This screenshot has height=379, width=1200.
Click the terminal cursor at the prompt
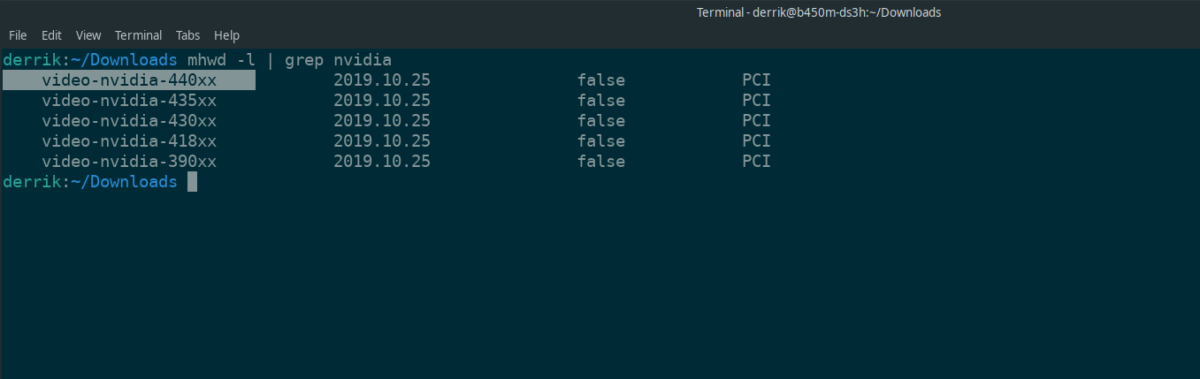click(x=192, y=181)
